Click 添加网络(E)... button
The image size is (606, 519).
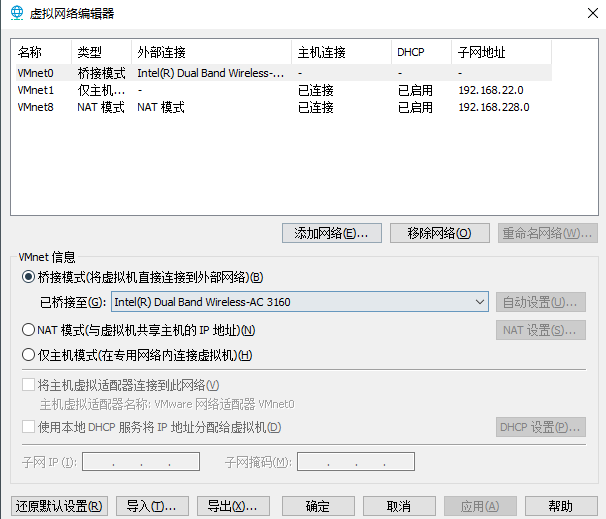[x=332, y=233]
